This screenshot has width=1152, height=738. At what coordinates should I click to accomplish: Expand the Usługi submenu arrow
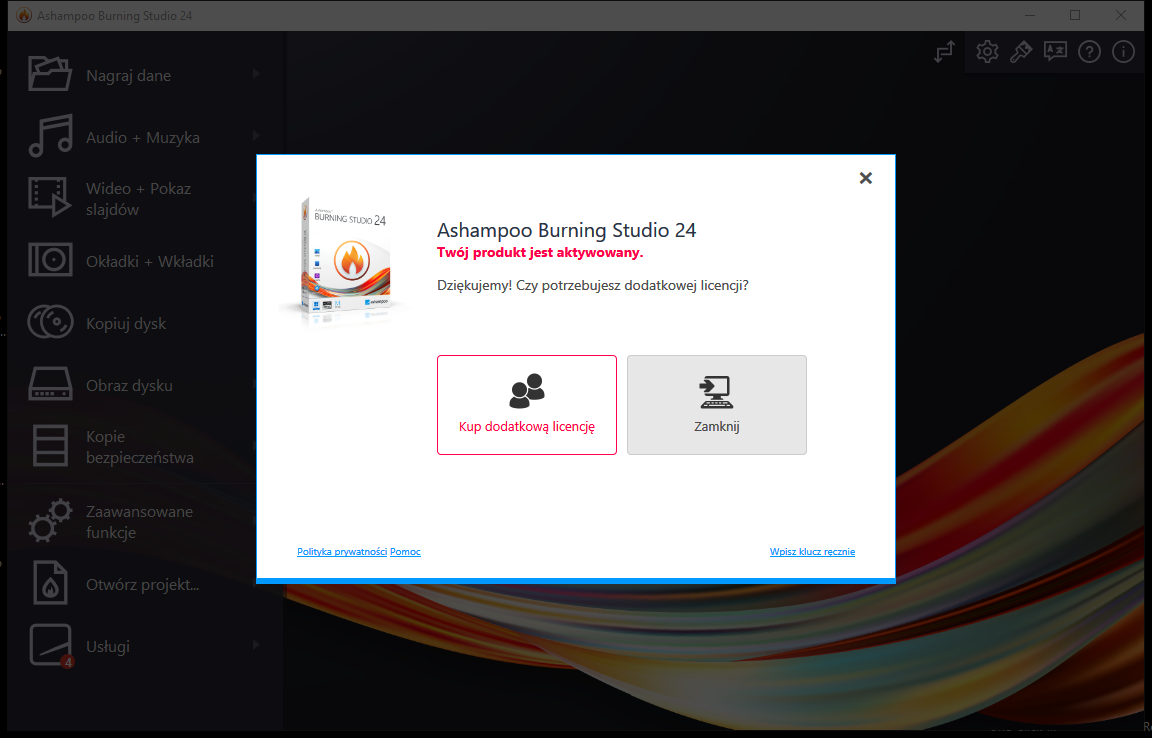point(256,645)
